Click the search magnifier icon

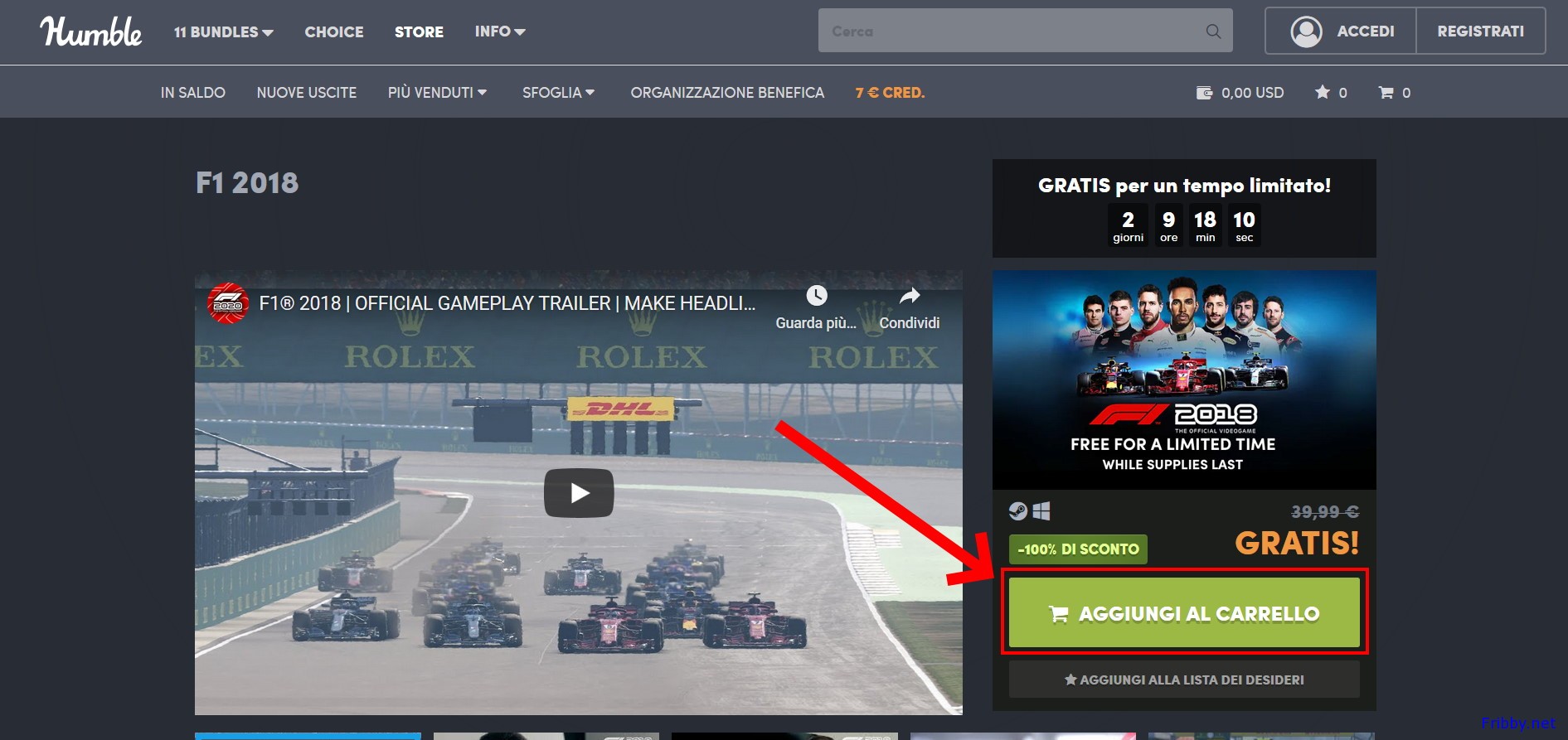tap(1212, 31)
